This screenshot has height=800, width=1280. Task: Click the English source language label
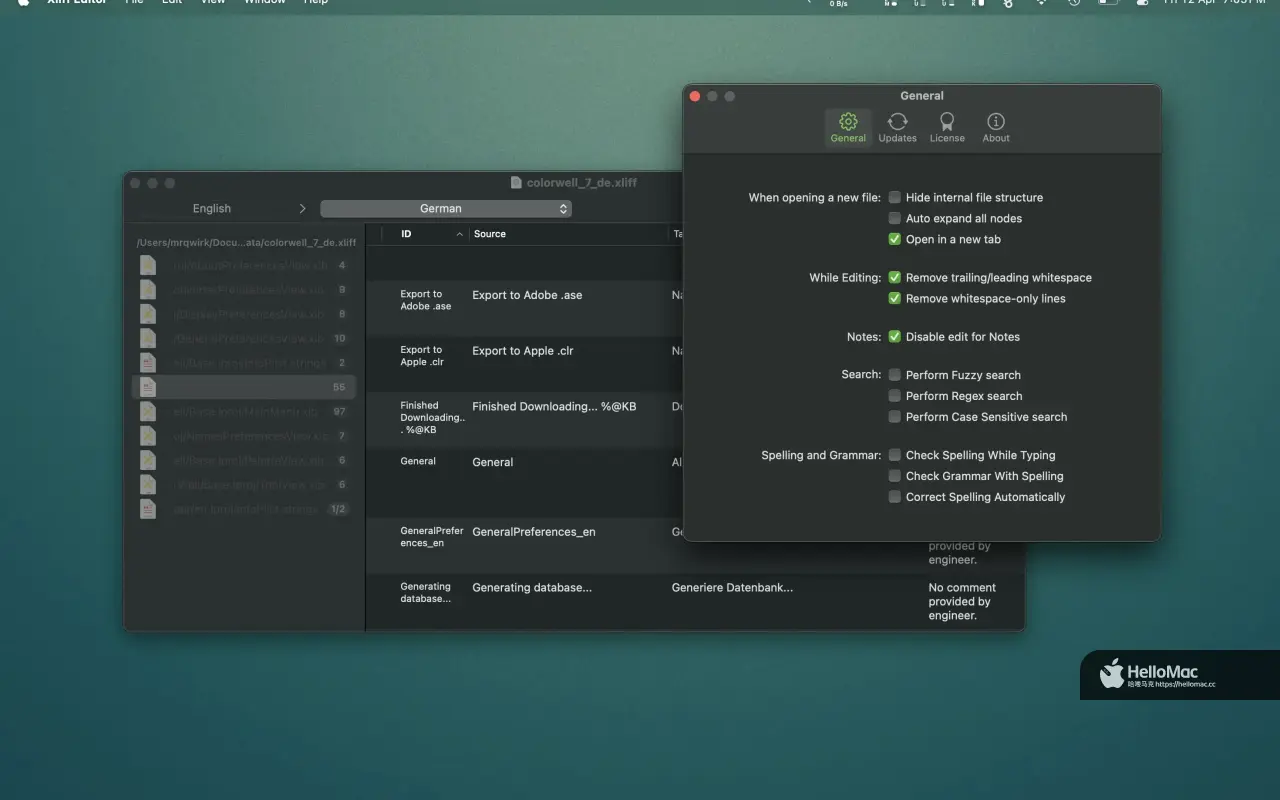pos(212,209)
